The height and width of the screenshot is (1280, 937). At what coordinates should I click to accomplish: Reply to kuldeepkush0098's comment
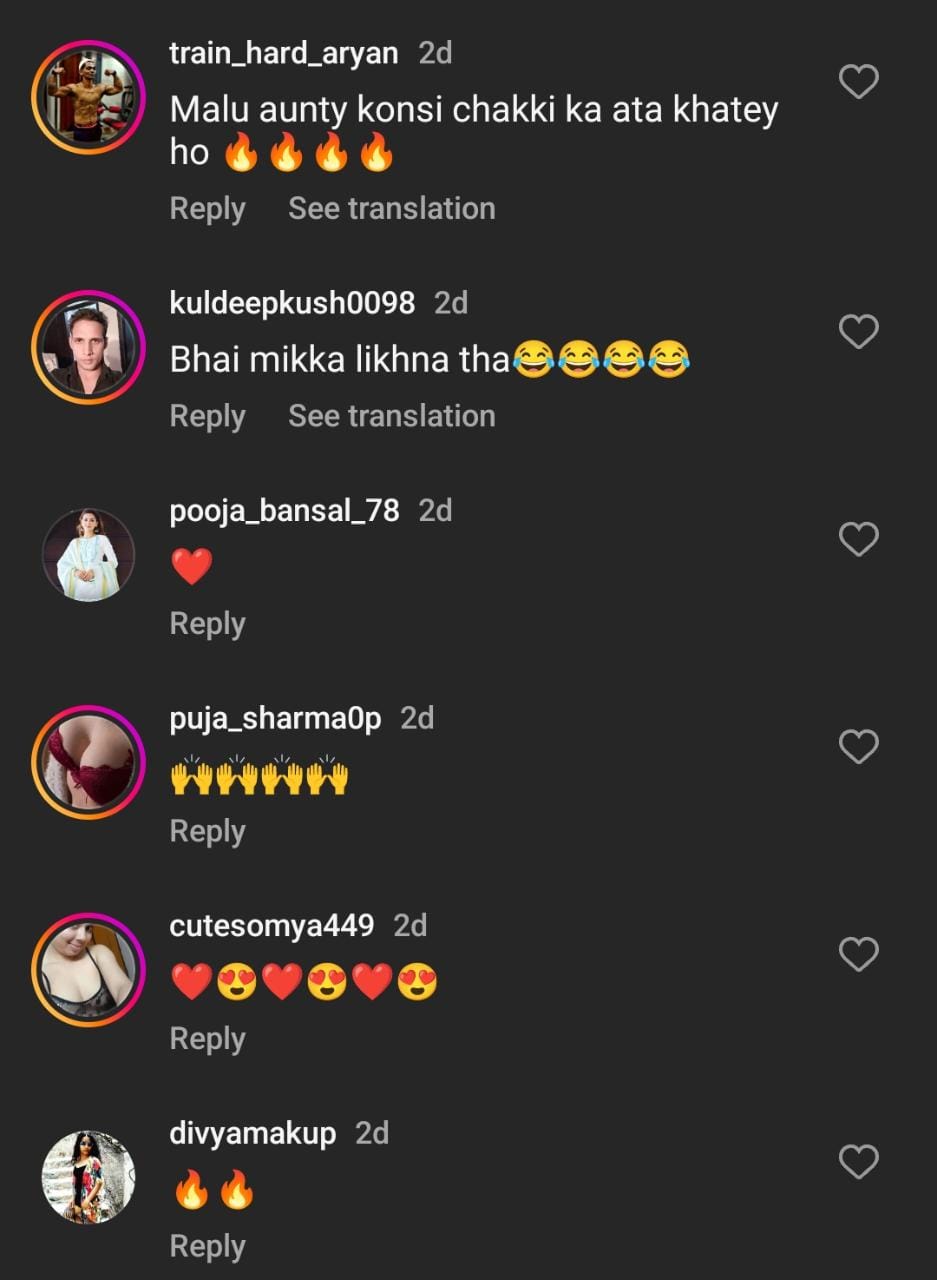[207, 416]
